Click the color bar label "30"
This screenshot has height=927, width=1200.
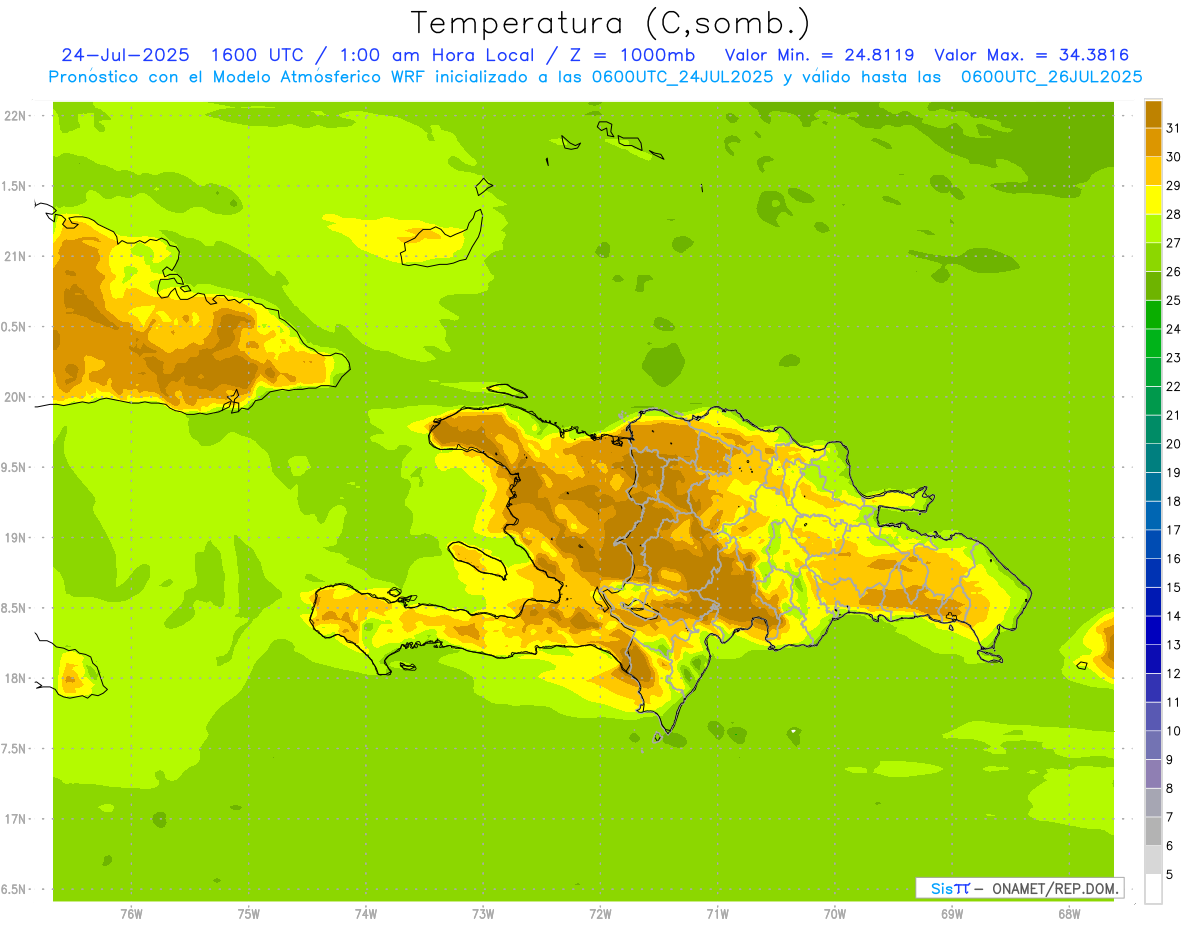pyautogui.click(x=1174, y=157)
